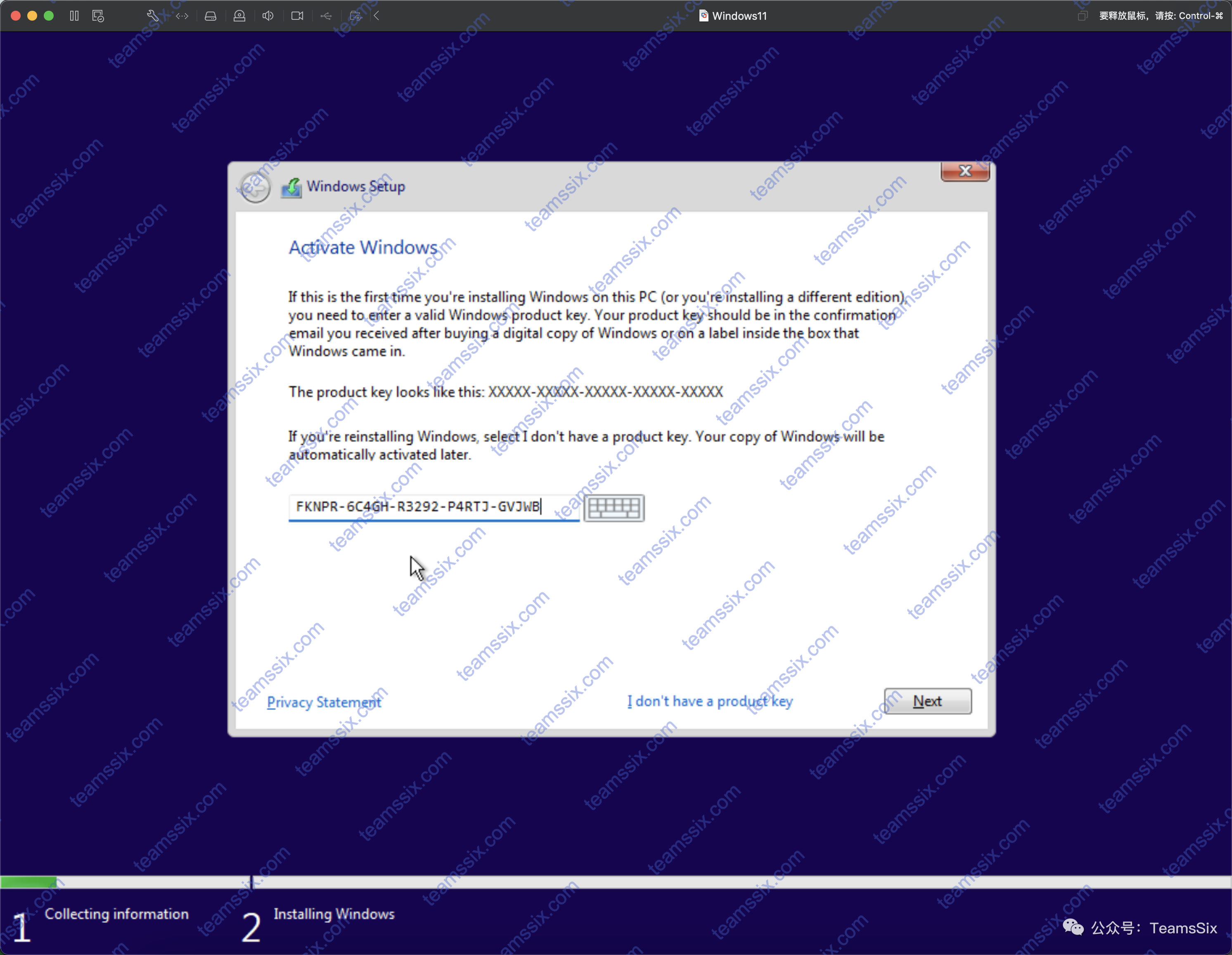
Task: Click into the product key field
Action: pos(434,507)
